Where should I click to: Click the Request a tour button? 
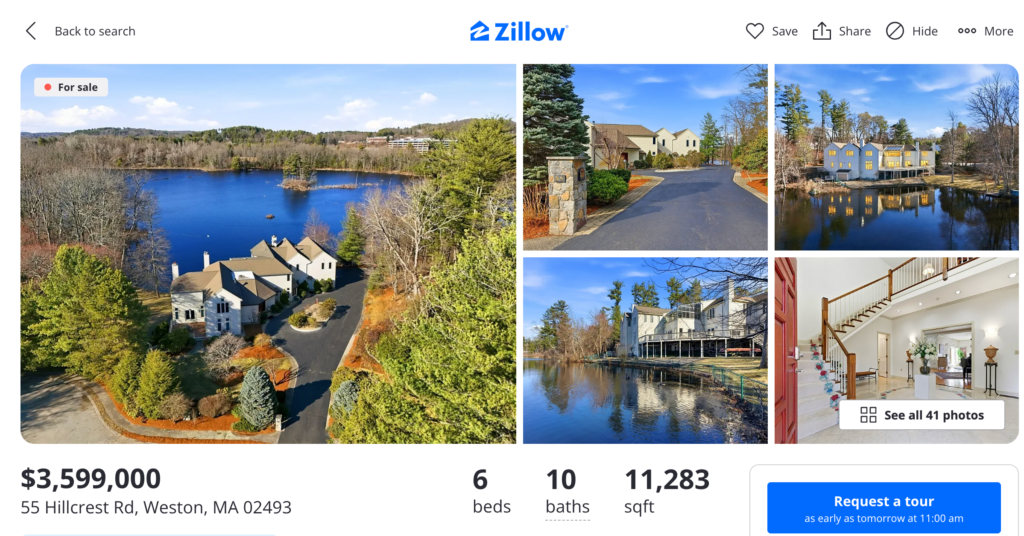(x=884, y=508)
